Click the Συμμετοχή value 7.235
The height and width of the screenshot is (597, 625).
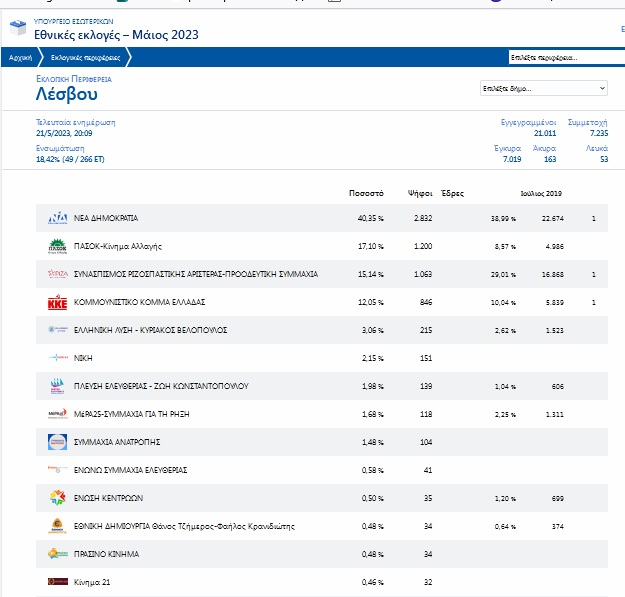(599, 133)
